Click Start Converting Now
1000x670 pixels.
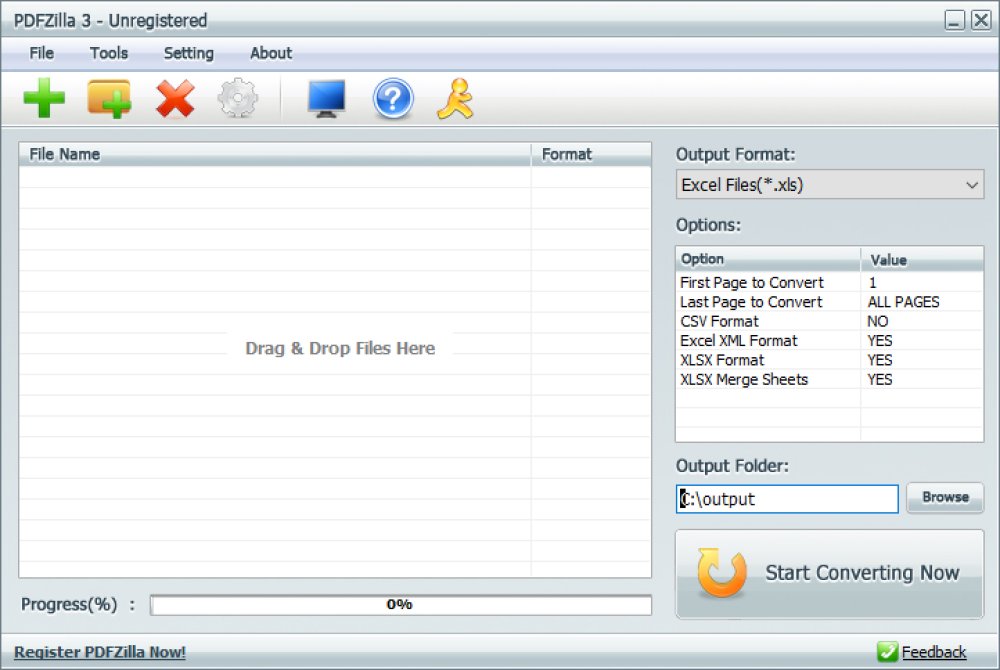pyautogui.click(x=830, y=574)
